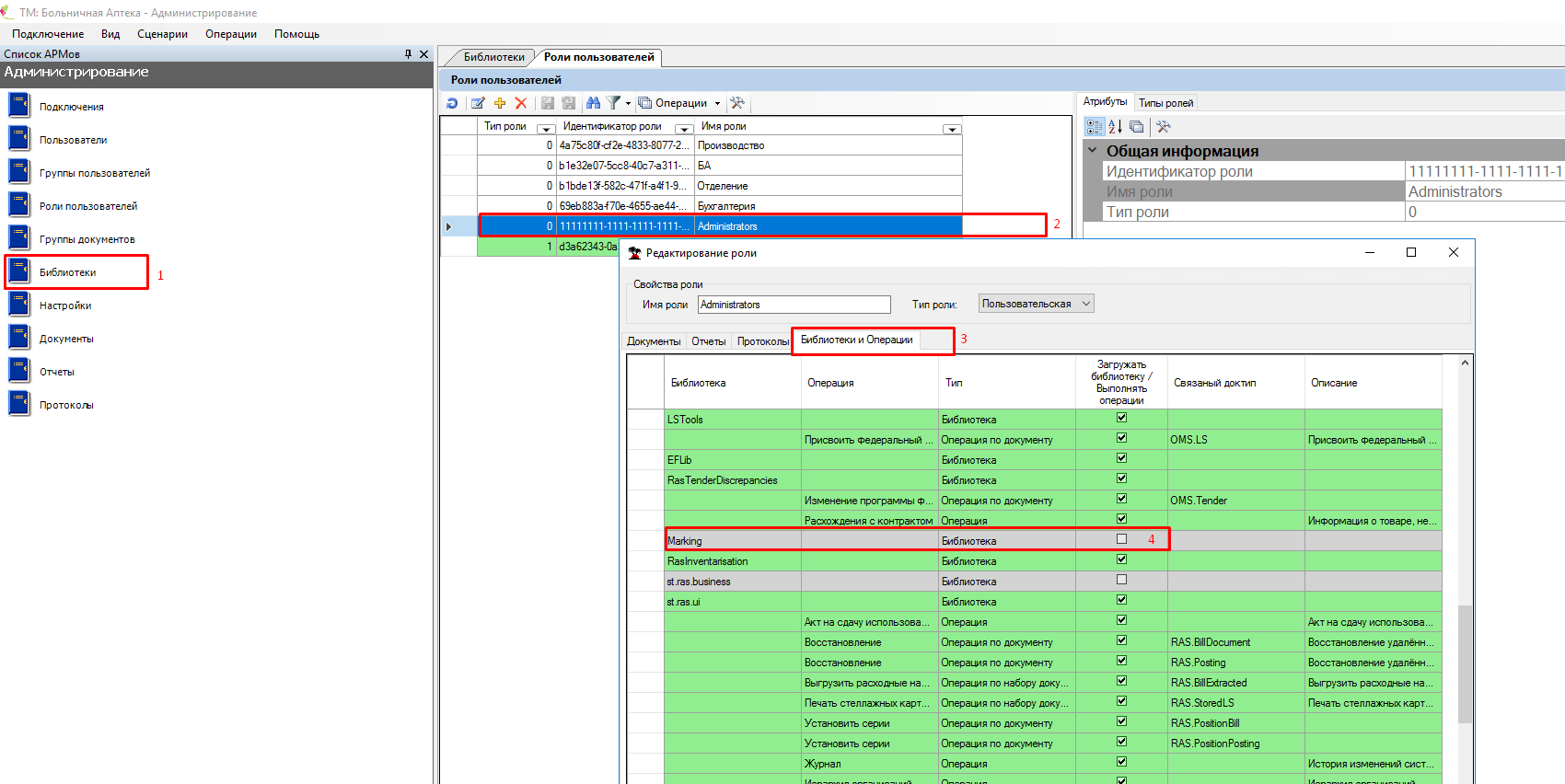The image size is (1565, 784).
Task: Click the Библиотеки sidebar book icon
Action: point(19,271)
